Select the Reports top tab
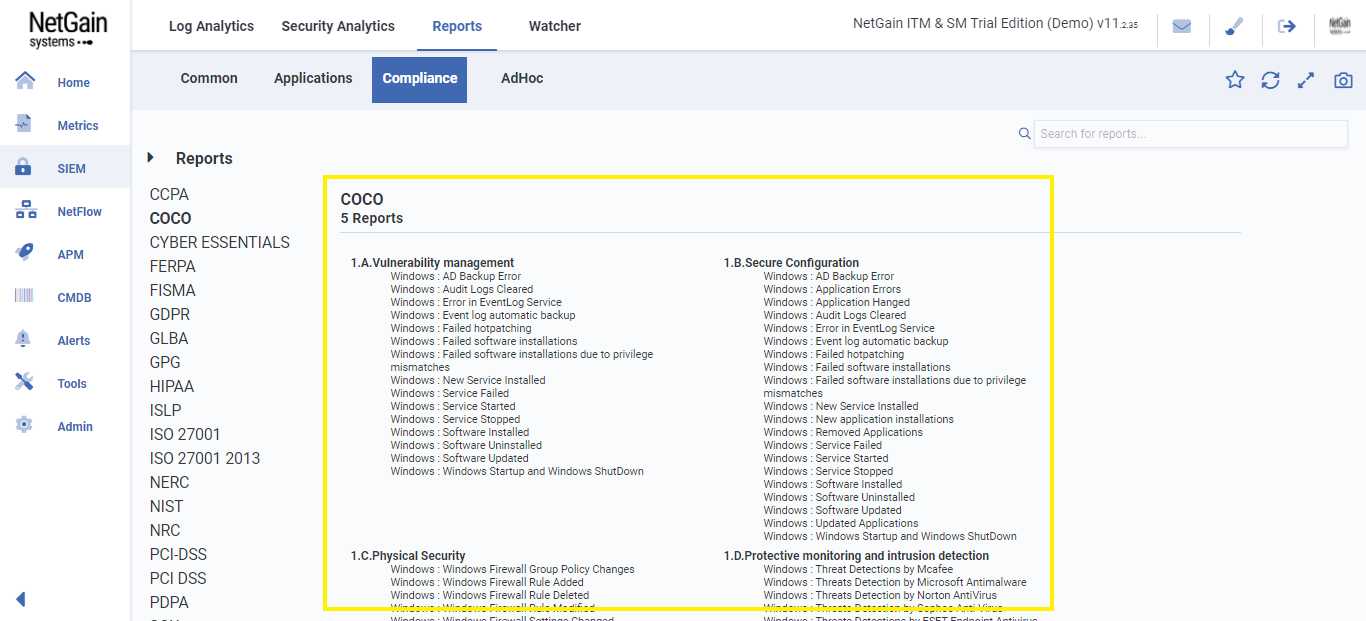 point(457,26)
